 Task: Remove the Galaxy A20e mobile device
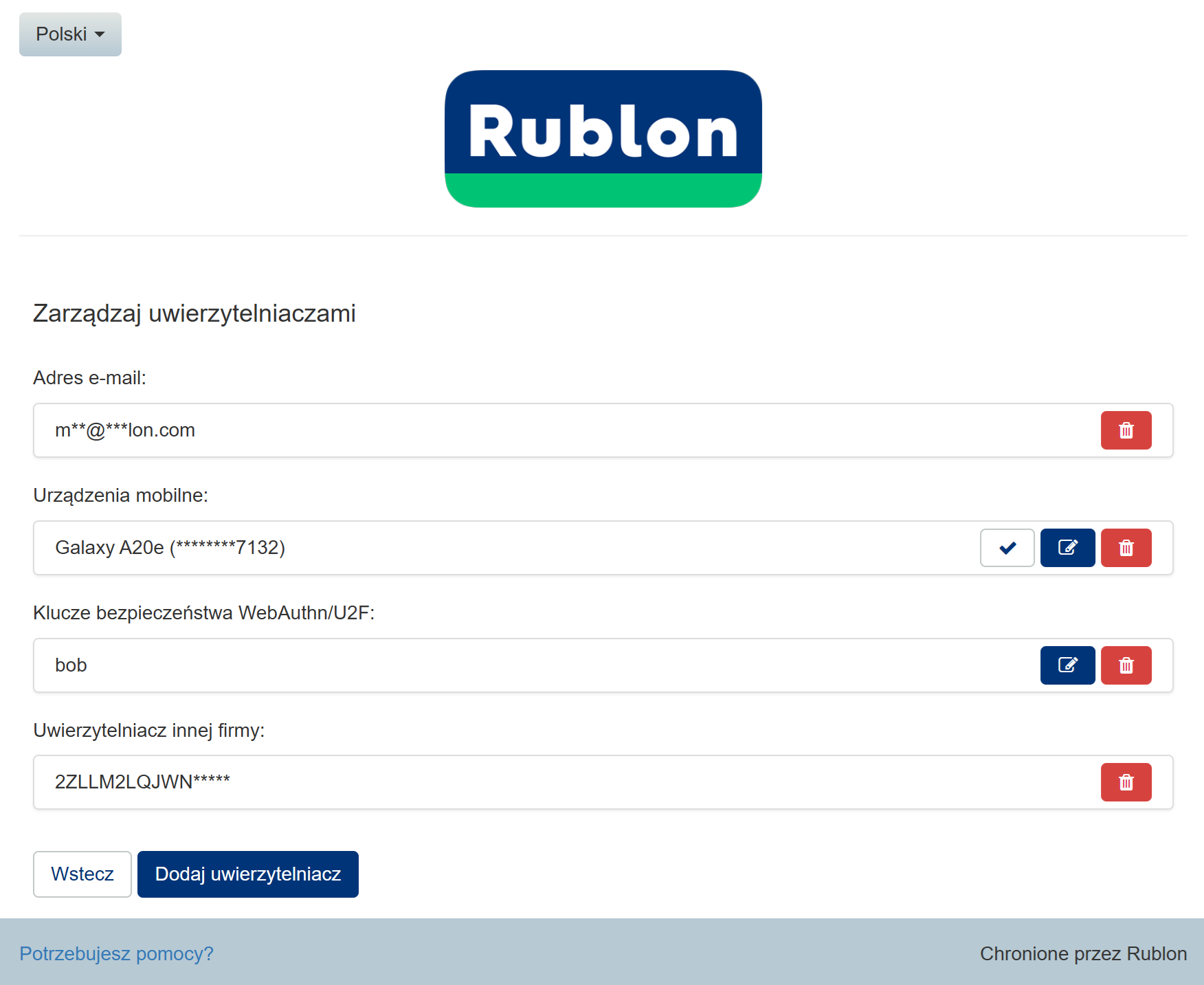1126,548
